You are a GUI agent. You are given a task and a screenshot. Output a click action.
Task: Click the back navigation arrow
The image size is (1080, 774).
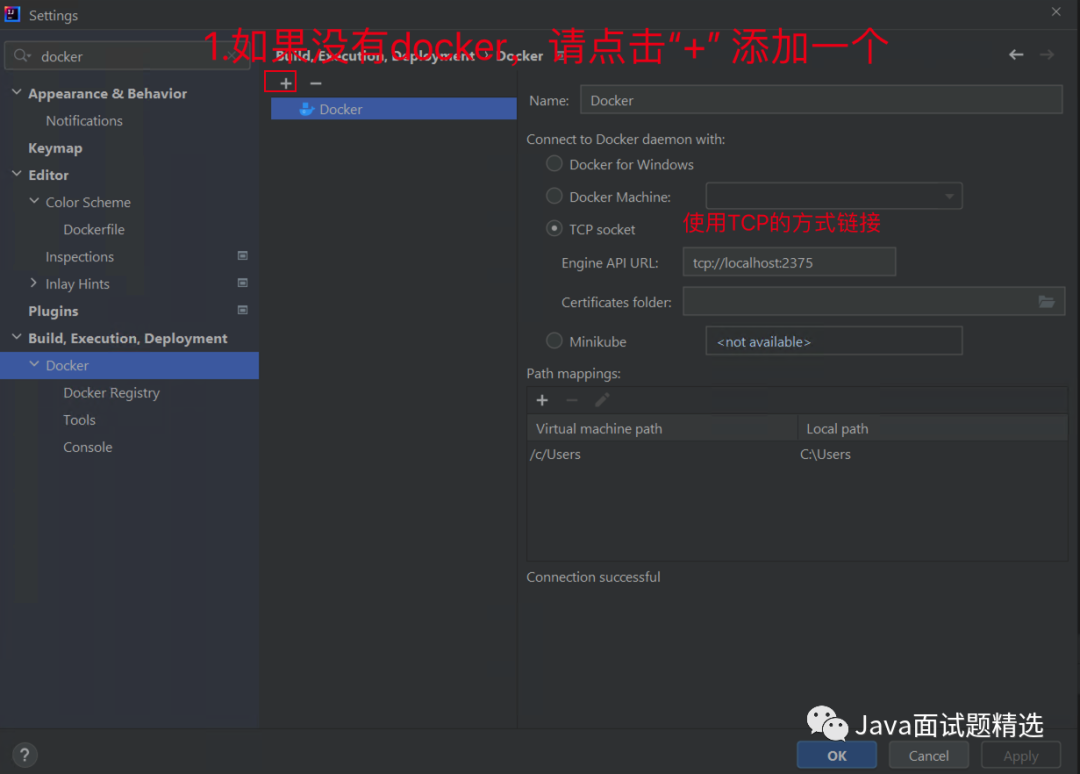(1016, 54)
